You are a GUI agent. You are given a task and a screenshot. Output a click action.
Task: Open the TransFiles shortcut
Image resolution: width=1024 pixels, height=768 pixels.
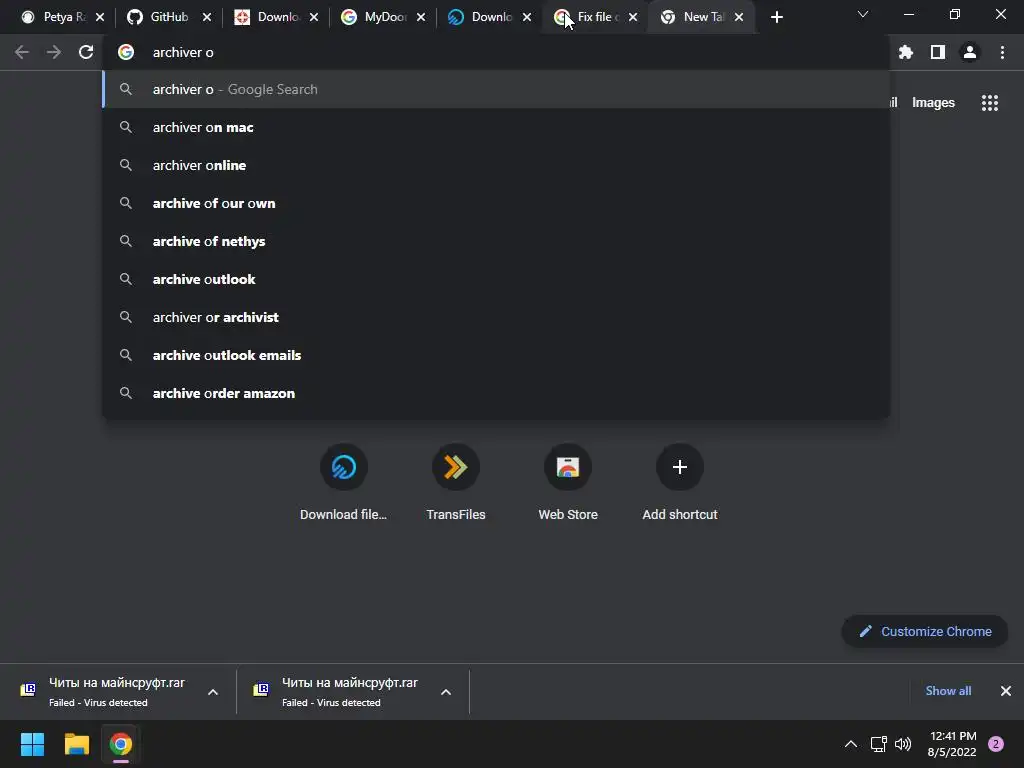click(x=456, y=483)
